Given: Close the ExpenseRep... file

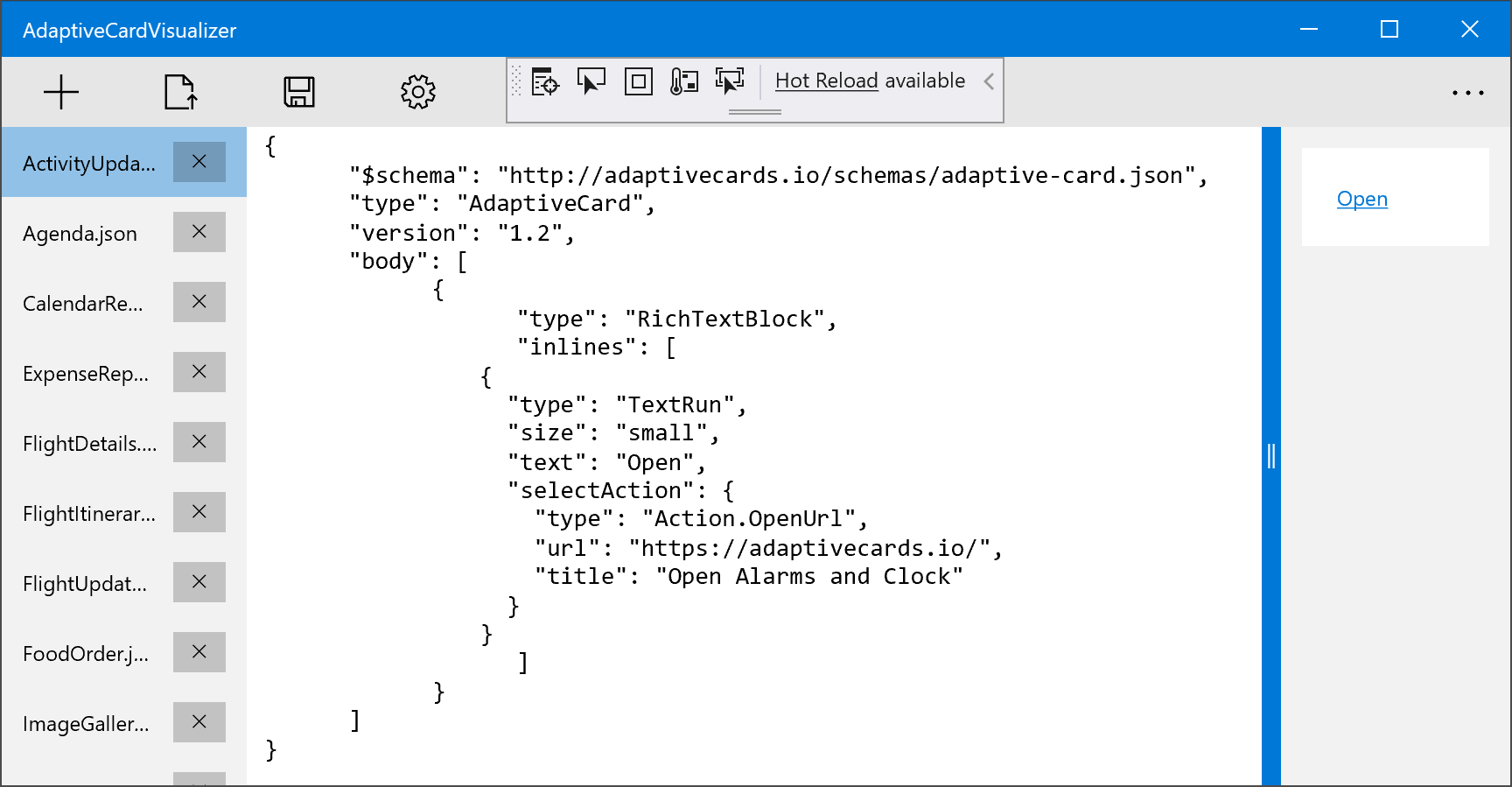Looking at the screenshot, I should click(x=199, y=372).
